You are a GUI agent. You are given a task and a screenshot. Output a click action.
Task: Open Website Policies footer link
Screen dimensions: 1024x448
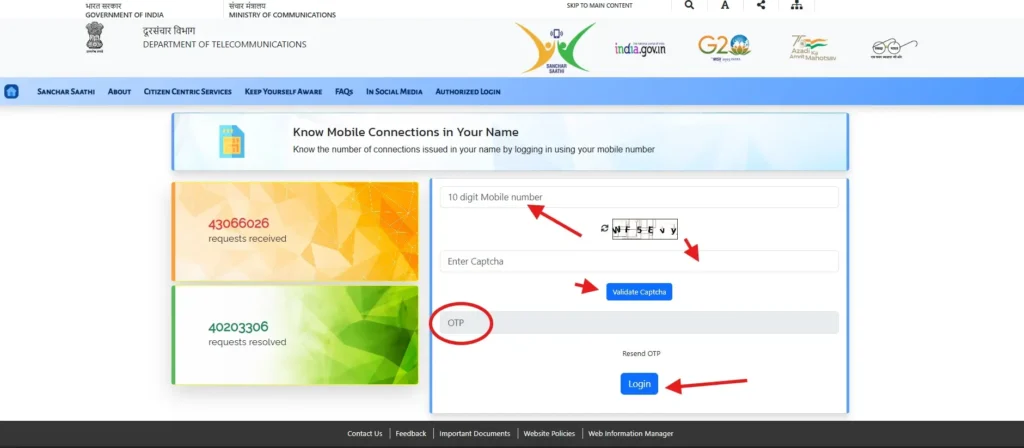click(x=549, y=434)
